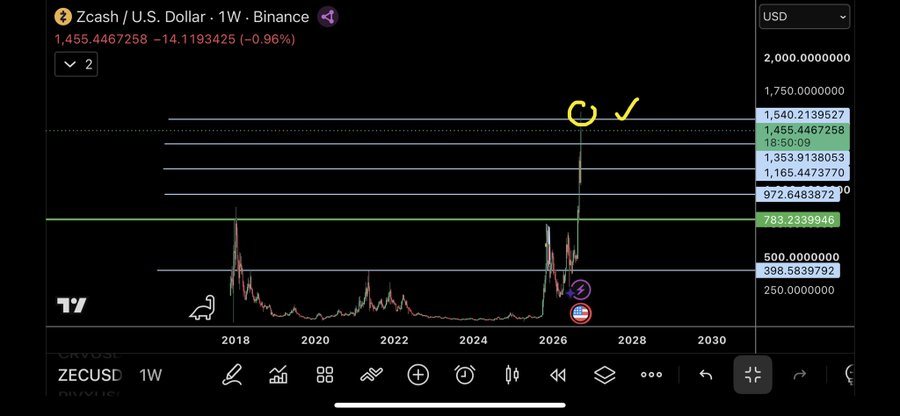Open the USD currency dropdown

point(804,17)
